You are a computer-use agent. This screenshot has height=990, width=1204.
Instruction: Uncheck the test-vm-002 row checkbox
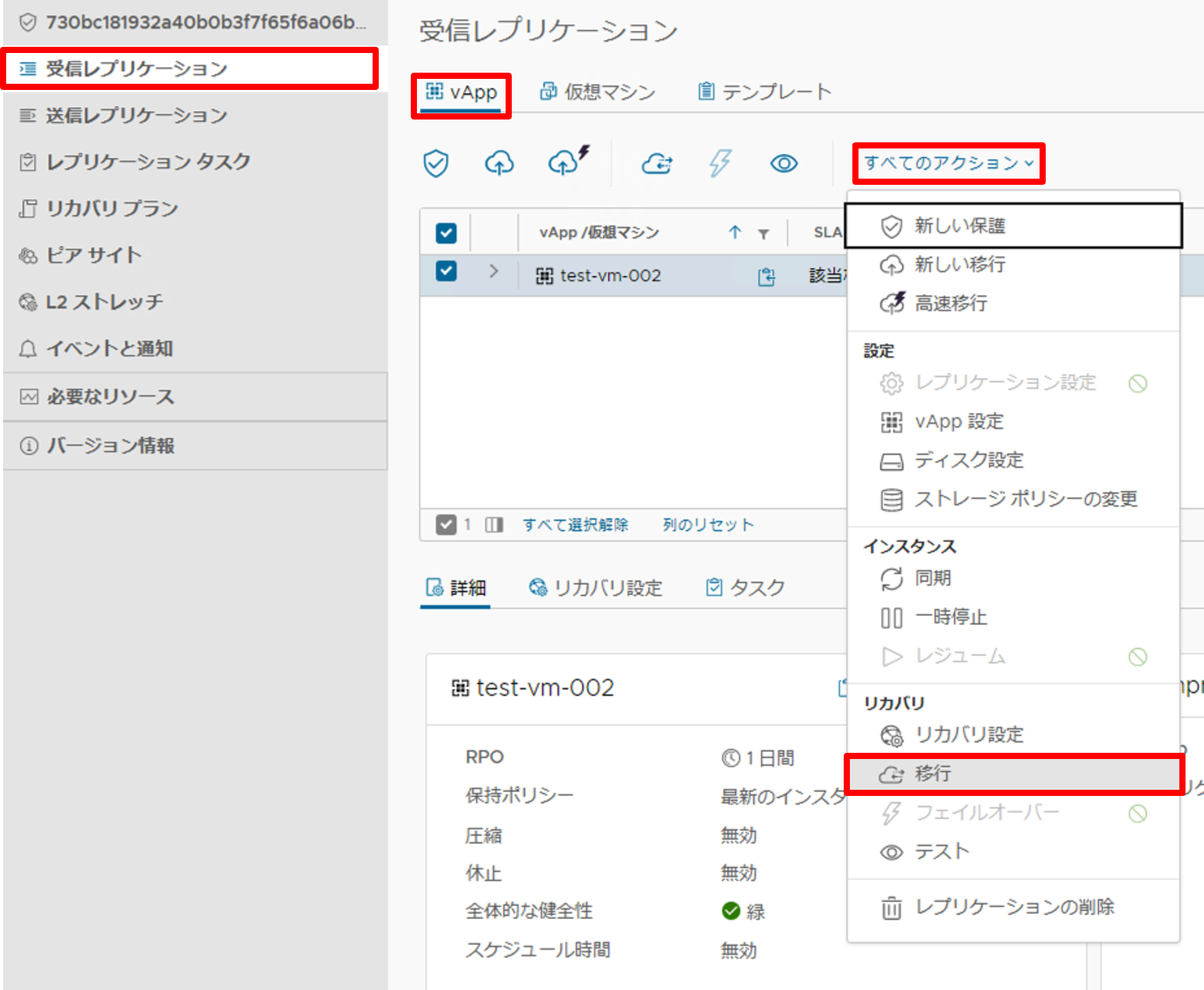pos(446,271)
